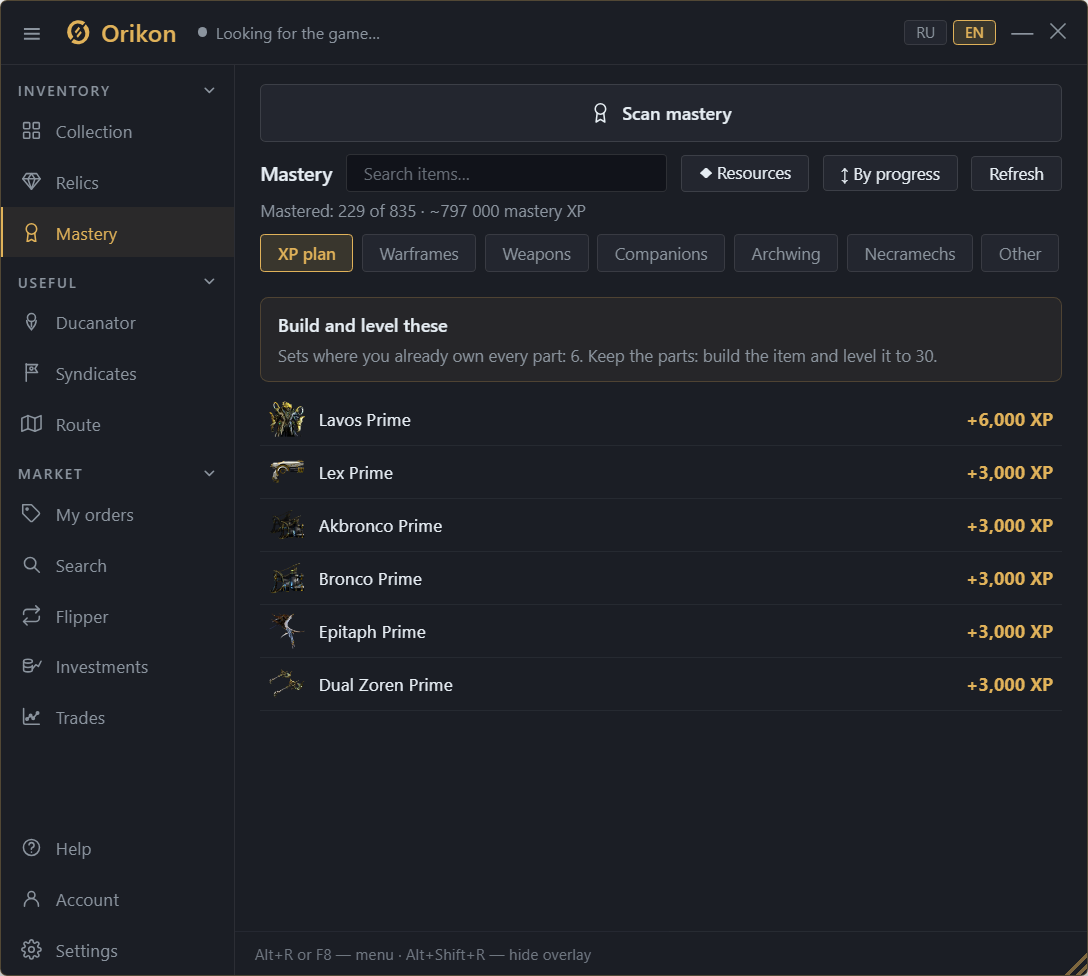This screenshot has height=976, width=1088.
Task: Switch to the Weapons tab
Action: point(536,253)
